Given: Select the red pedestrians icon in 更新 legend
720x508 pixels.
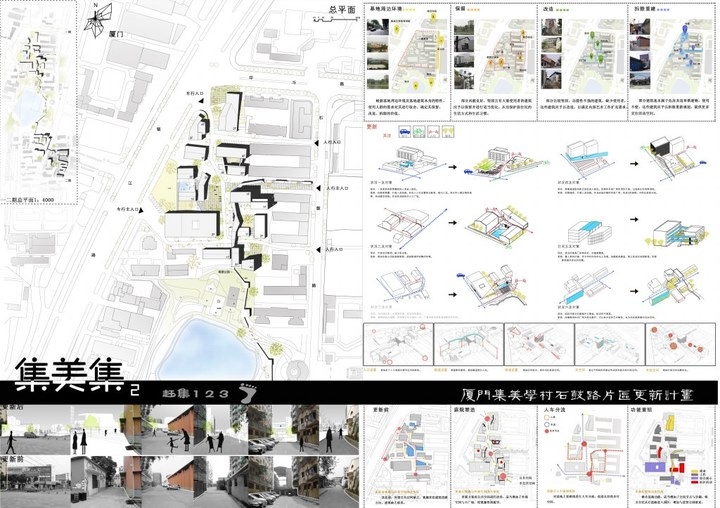Looking at the screenshot, I should [433, 131].
